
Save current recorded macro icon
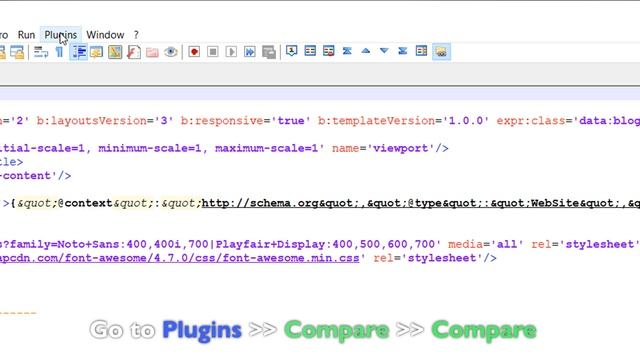coord(269,52)
